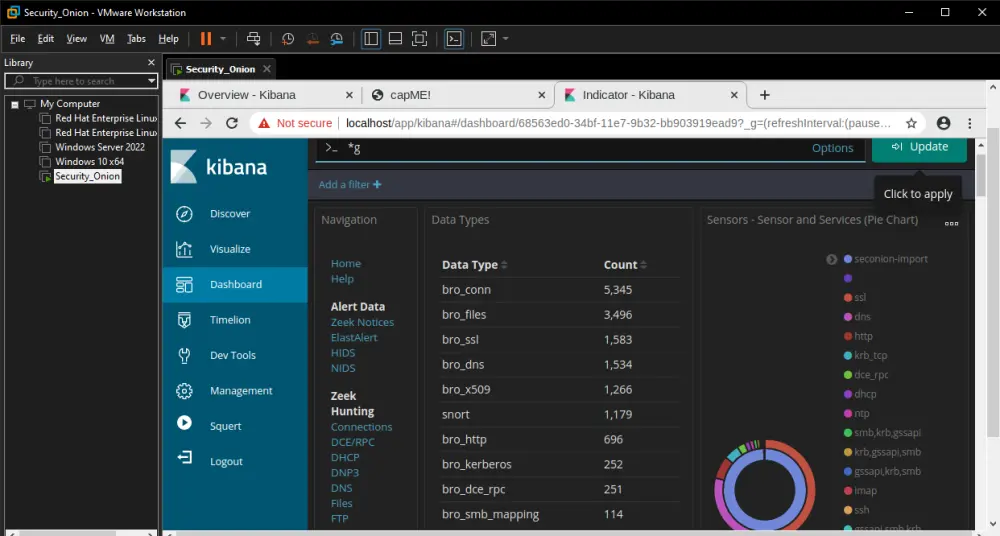Toggle library sidebar view icon
The width and height of the screenshot is (1000, 536).
(x=371, y=39)
